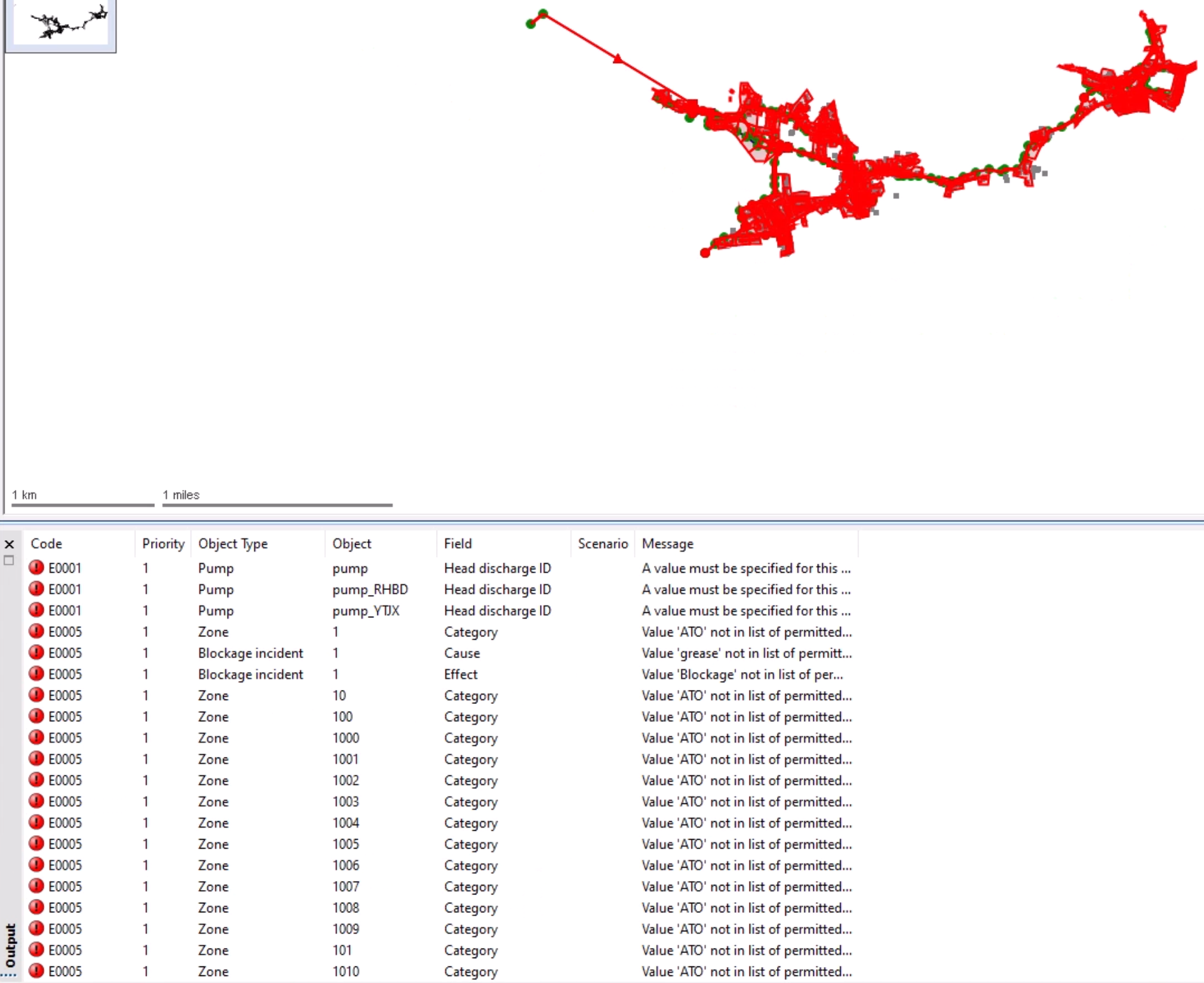
Task: Click the error icon on the pump_RHBD row
Action: [36, 589]
